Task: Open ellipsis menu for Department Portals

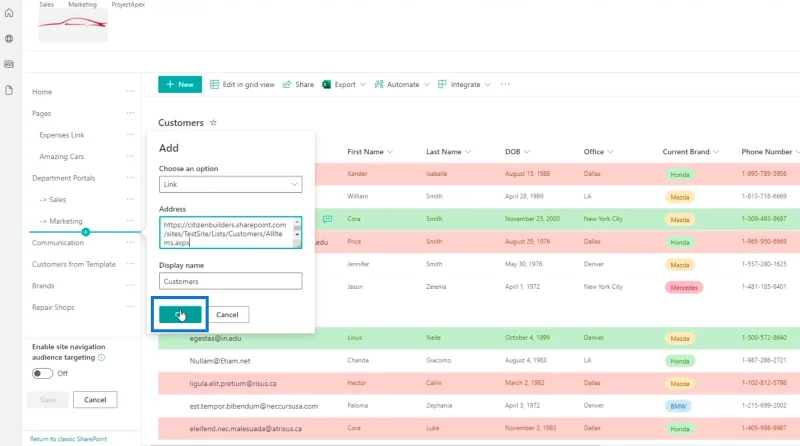Action: (130, 178)
